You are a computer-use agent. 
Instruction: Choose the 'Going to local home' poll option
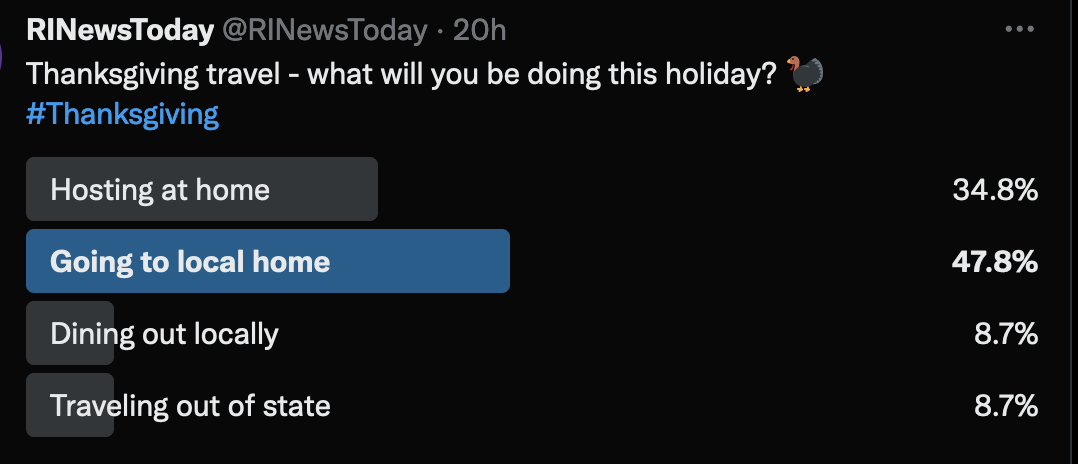(190, 261)
